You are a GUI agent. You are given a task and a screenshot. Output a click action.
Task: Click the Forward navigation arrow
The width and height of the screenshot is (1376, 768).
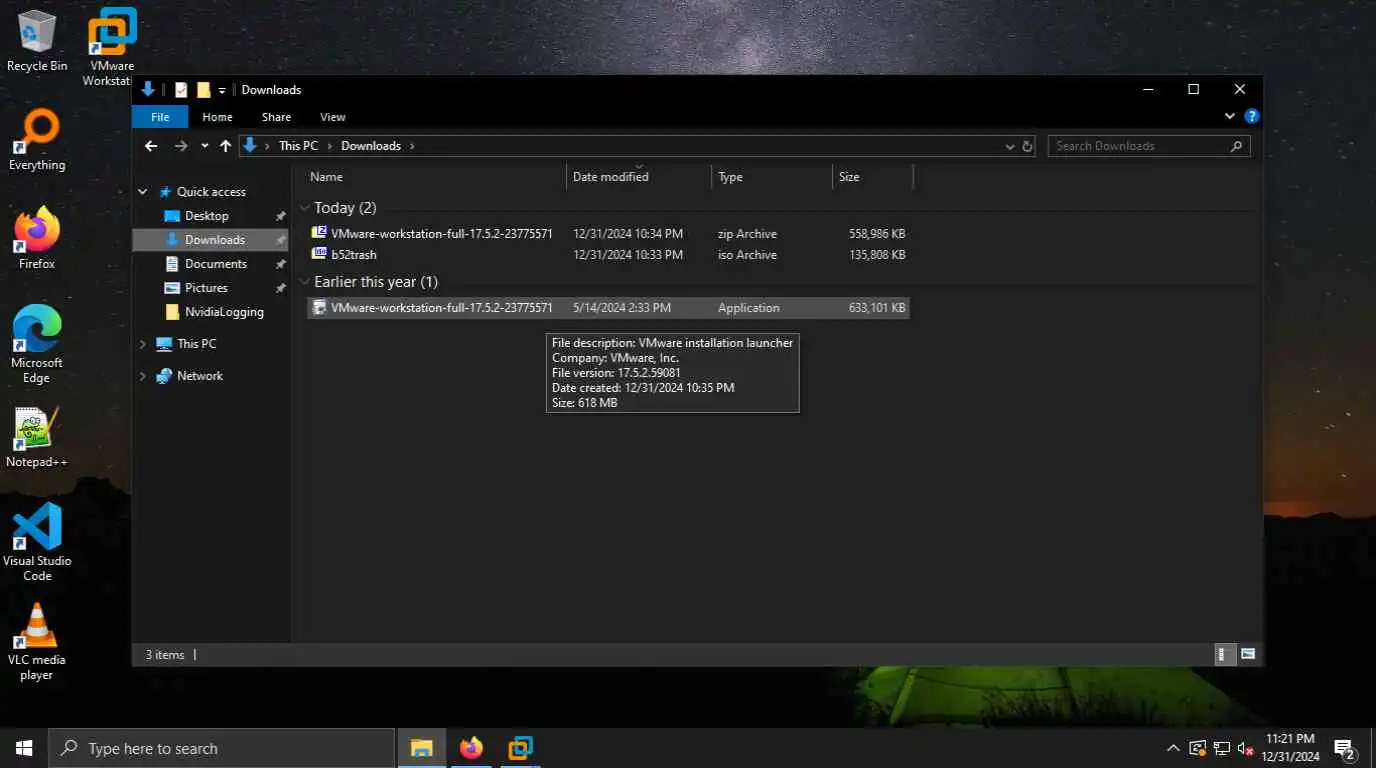[x=180, y=146]
